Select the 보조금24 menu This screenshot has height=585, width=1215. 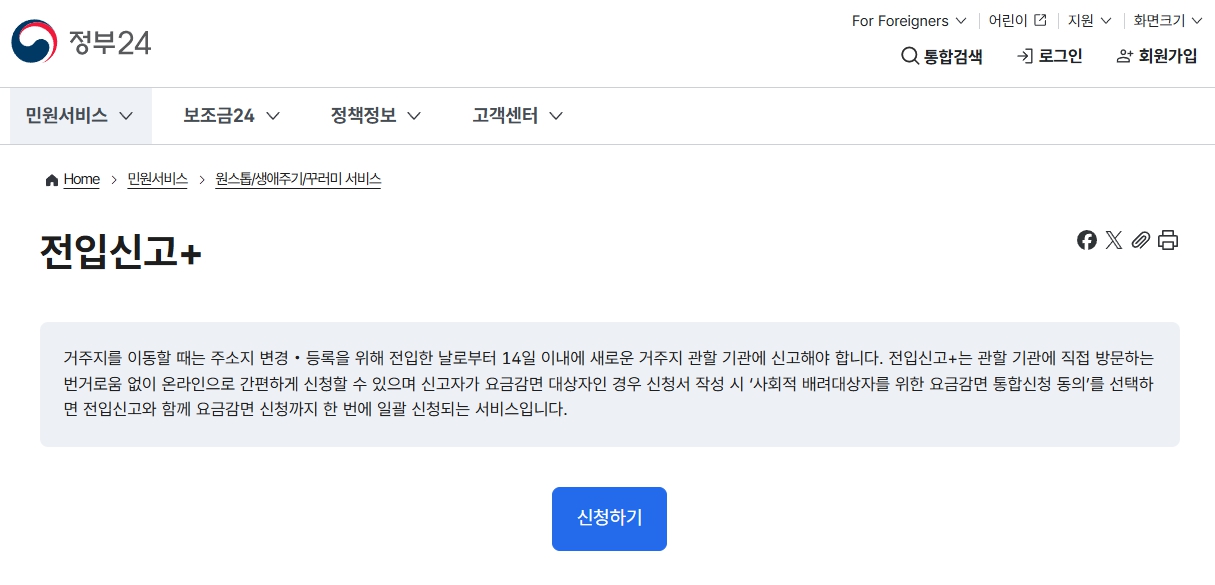[218, 116]
